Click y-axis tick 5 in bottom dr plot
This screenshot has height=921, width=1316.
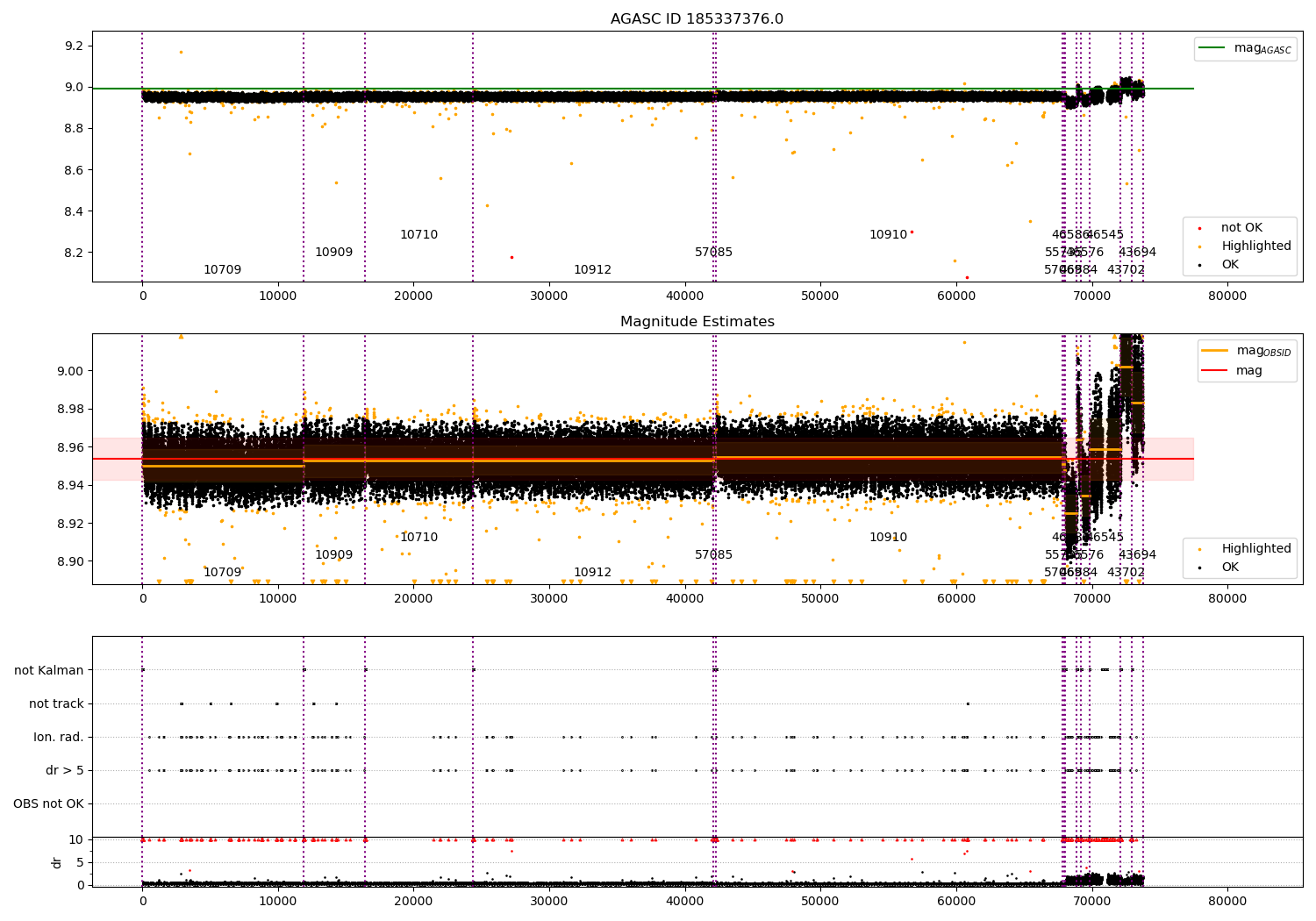tap(81, 862)
